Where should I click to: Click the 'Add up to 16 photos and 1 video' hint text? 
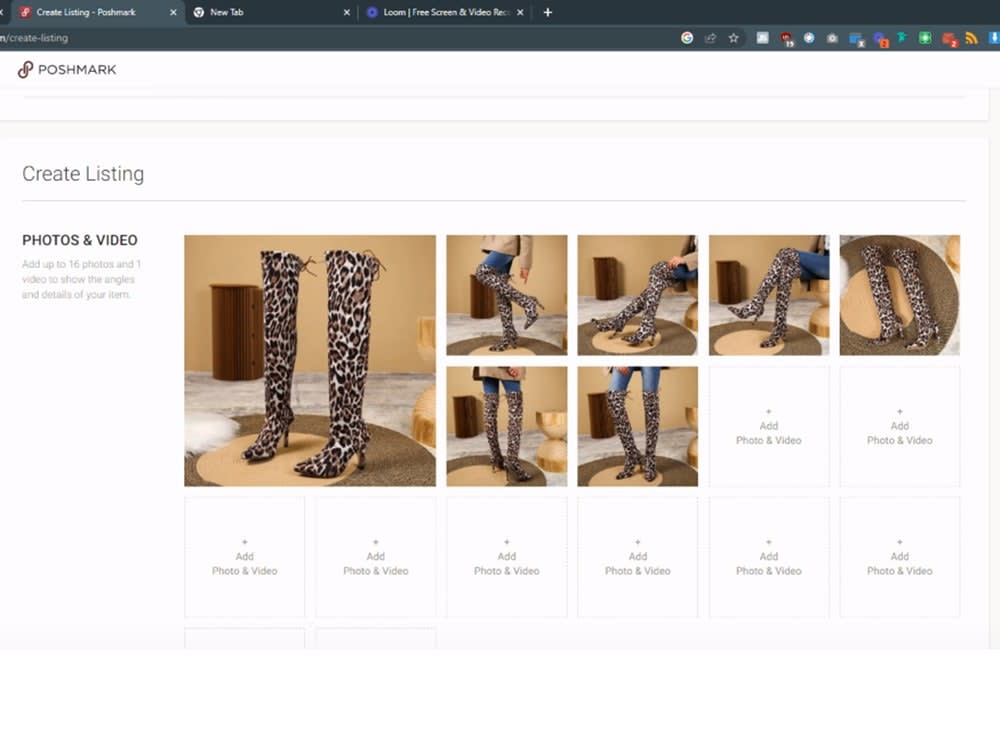click(x=81, y=279)
